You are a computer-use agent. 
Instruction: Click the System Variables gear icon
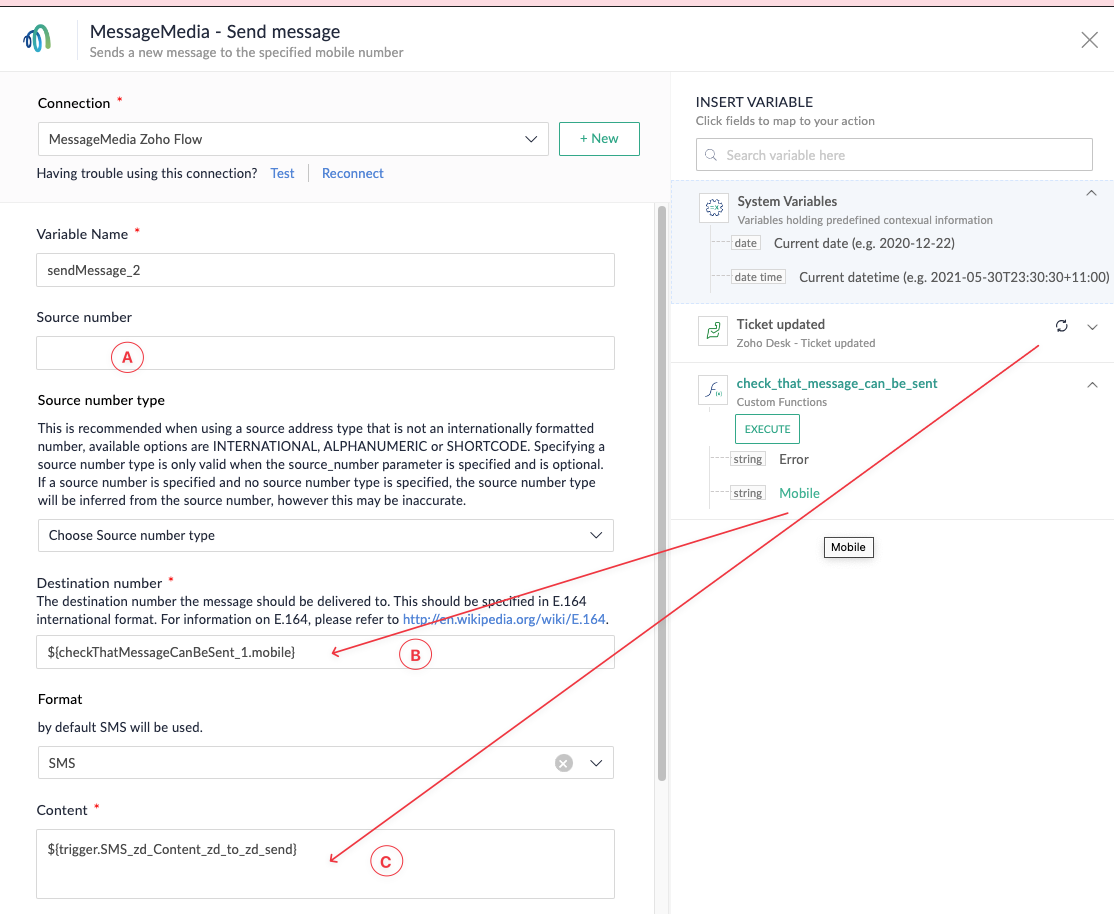[713, 208]
